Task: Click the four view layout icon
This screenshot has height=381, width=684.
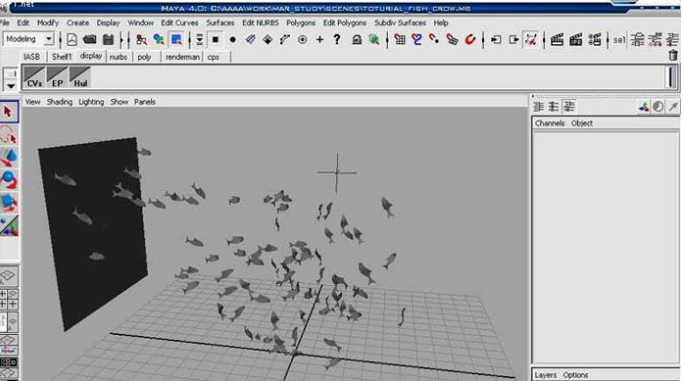Action: pyautogui.click(x=9, y=299)
